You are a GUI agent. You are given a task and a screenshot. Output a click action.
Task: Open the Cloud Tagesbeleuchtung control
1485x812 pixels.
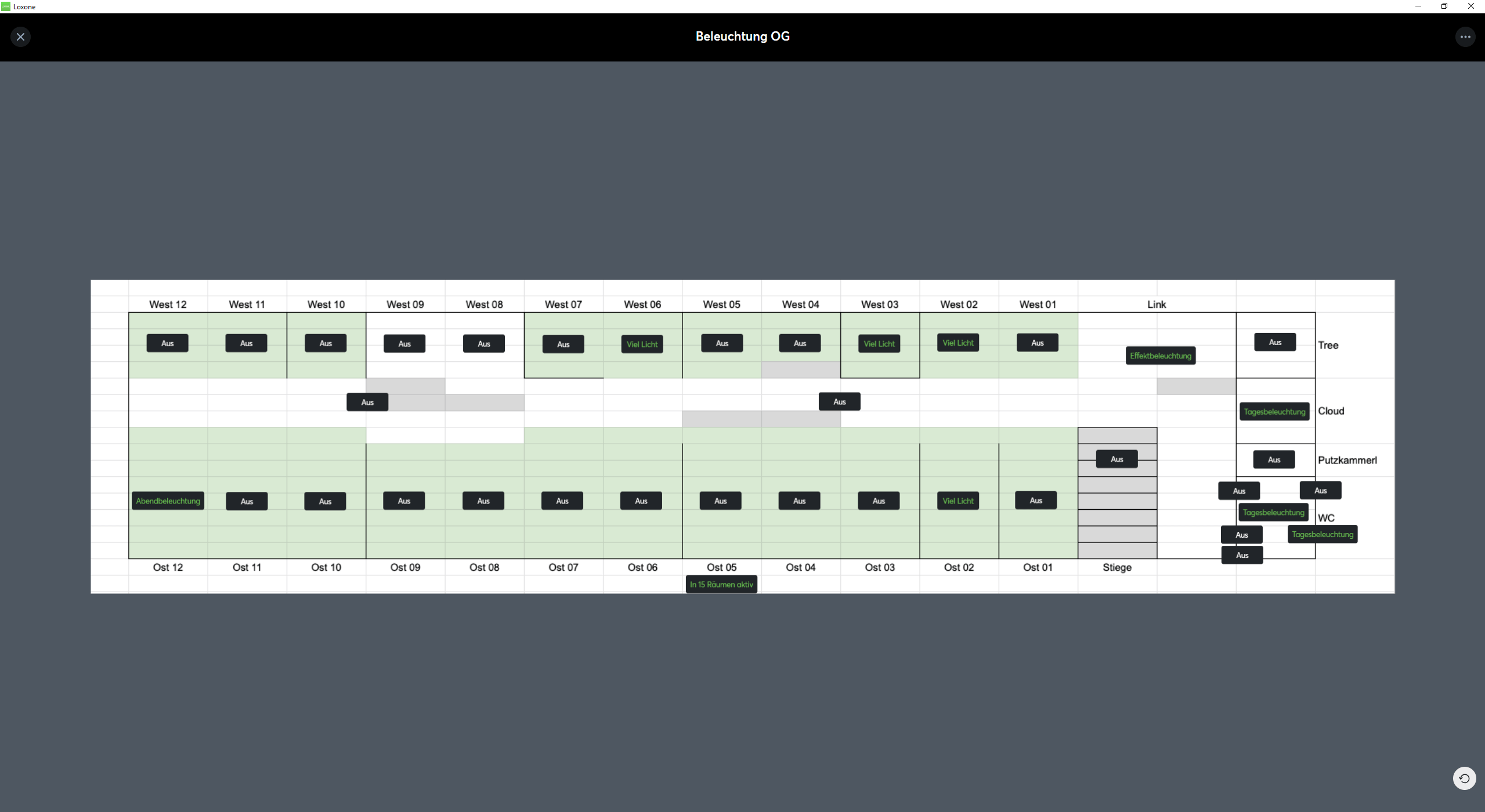[x=1274, y=412]
